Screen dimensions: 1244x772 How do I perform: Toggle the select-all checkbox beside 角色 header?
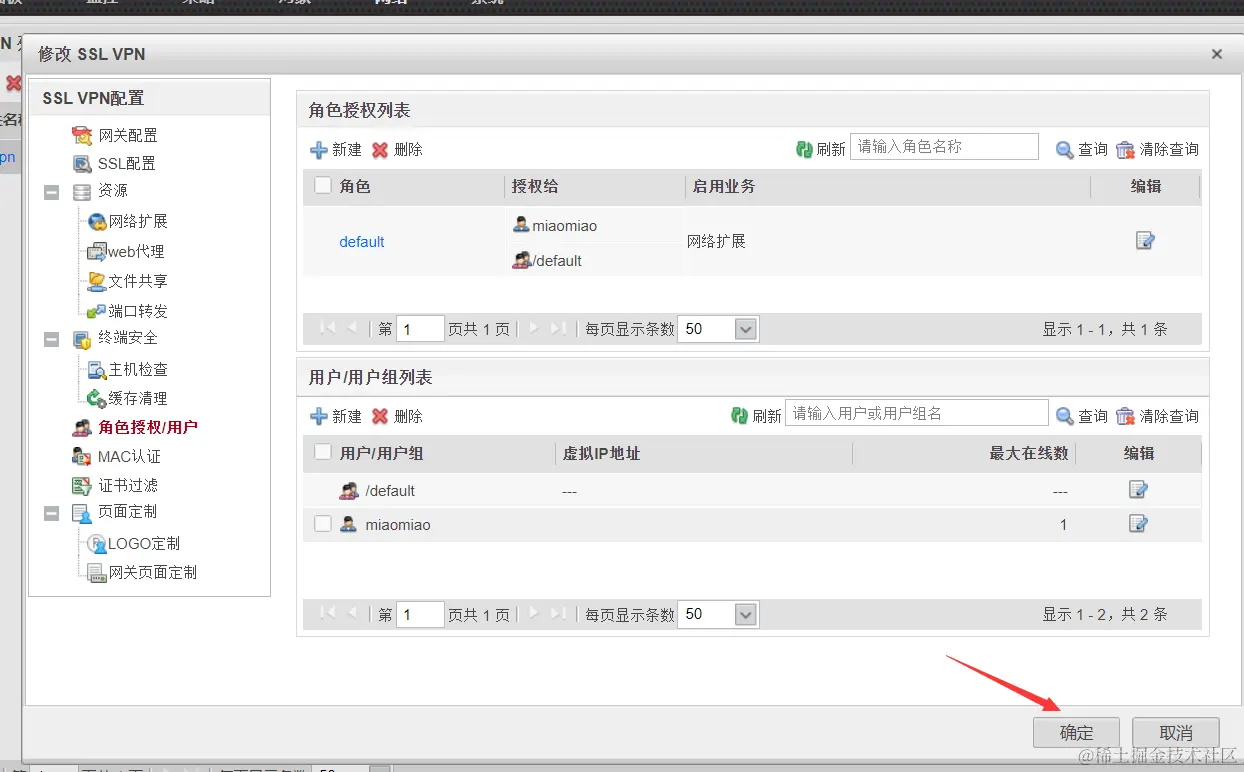pyautogui.click(x=322, y=185)
